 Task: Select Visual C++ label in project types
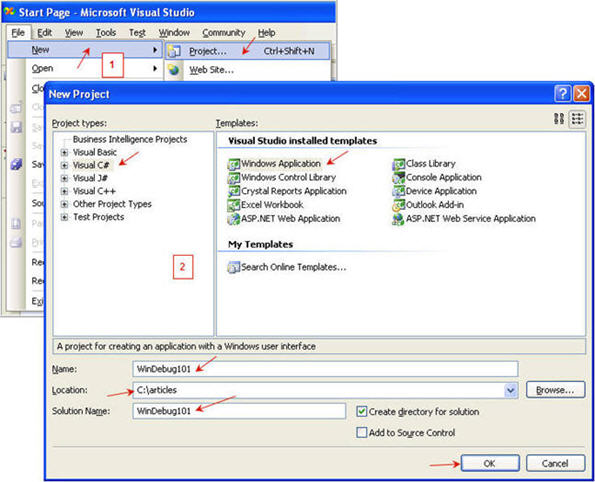94,191
